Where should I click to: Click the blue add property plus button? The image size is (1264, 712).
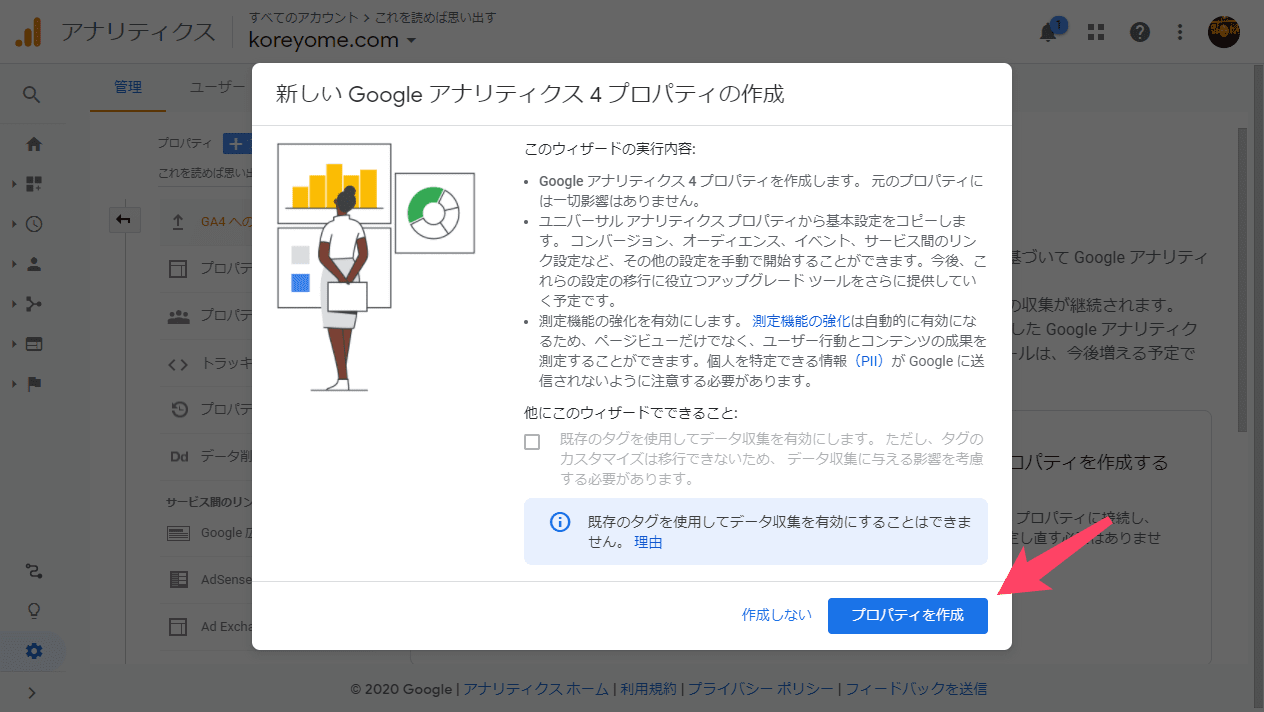pos(237,144)
